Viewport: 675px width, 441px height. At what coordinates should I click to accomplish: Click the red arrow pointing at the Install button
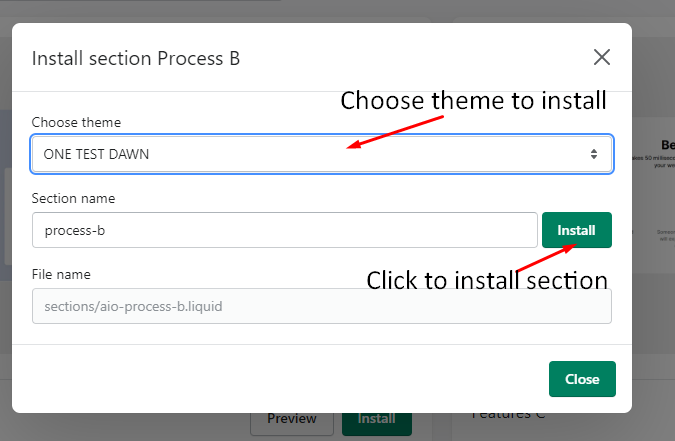coord(546,258)
